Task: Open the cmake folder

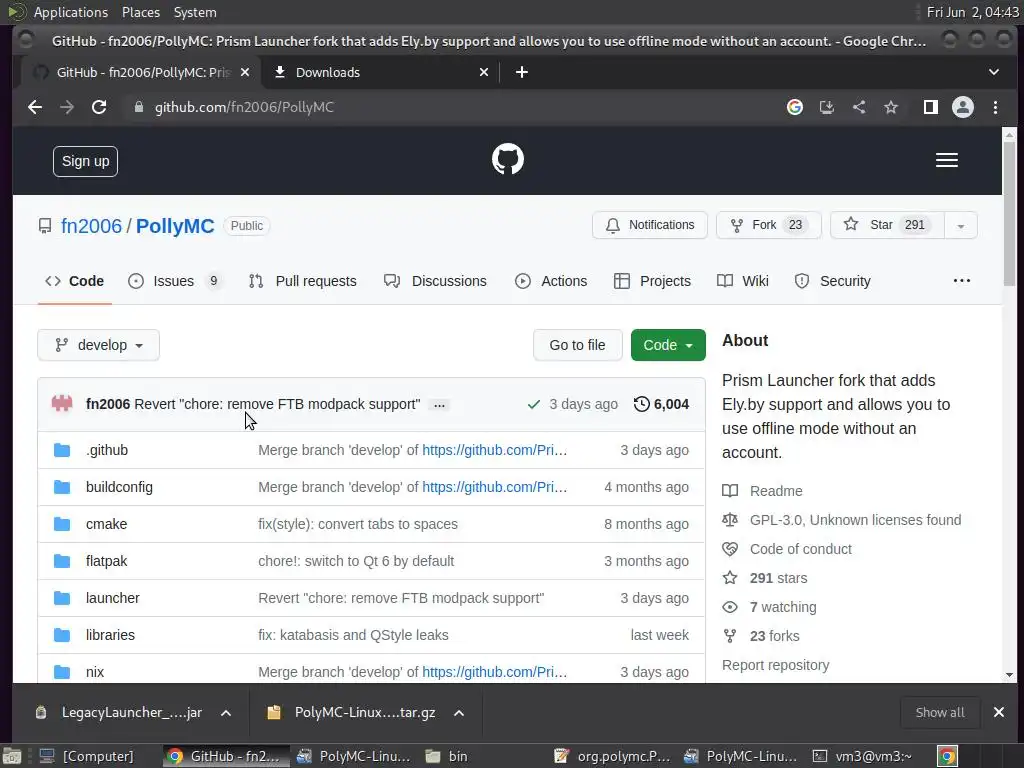Action: (106, 524)
